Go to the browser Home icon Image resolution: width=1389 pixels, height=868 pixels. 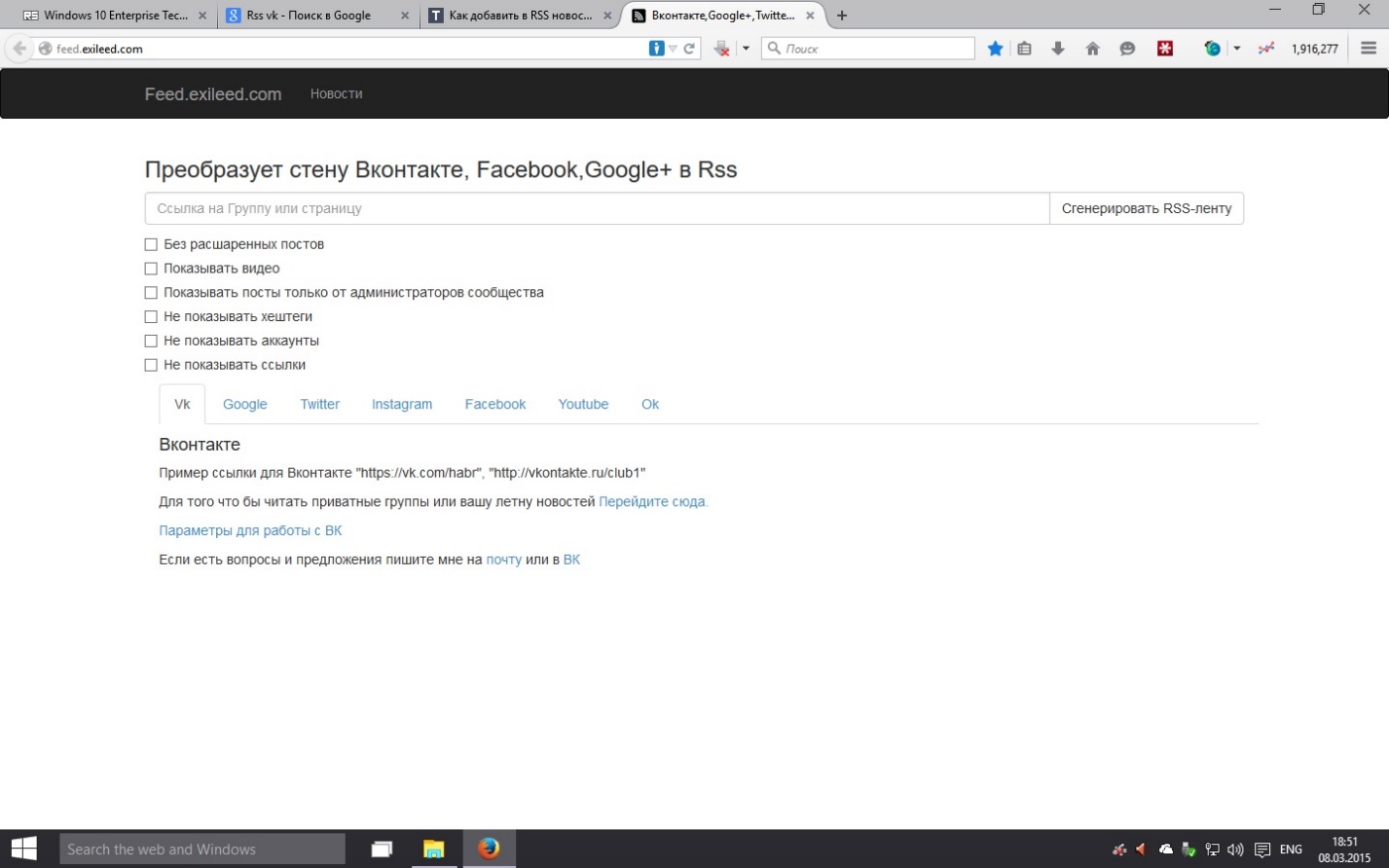1092,49
